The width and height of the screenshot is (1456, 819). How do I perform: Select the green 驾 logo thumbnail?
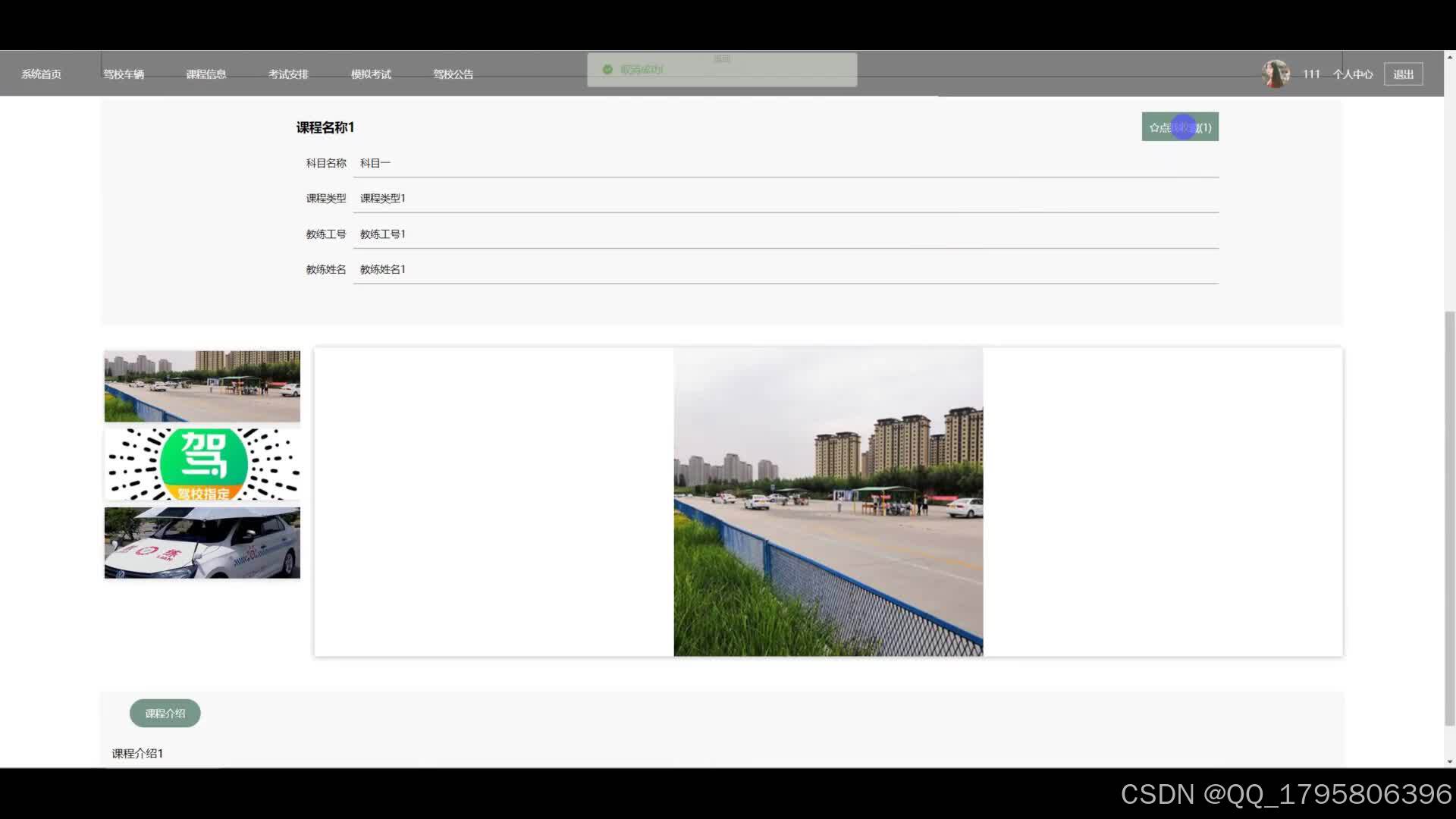[x=202, y=464]
